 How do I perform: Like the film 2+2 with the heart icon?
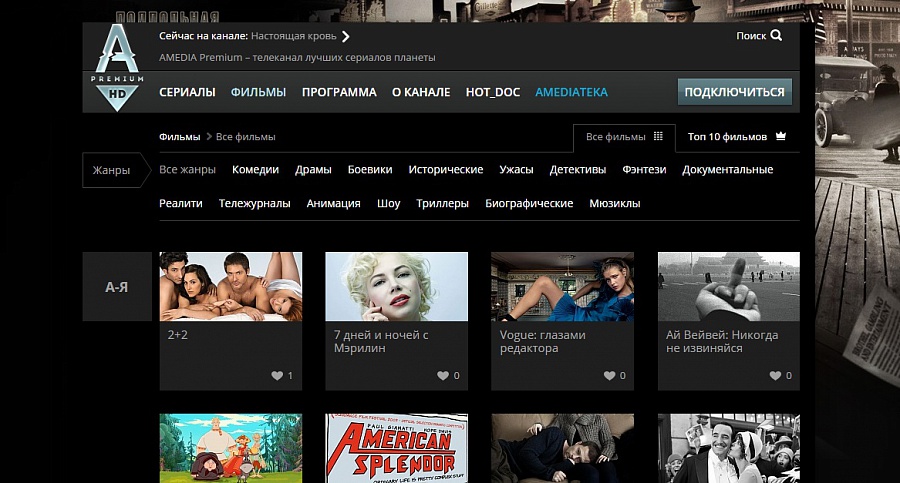coord(277,376)
